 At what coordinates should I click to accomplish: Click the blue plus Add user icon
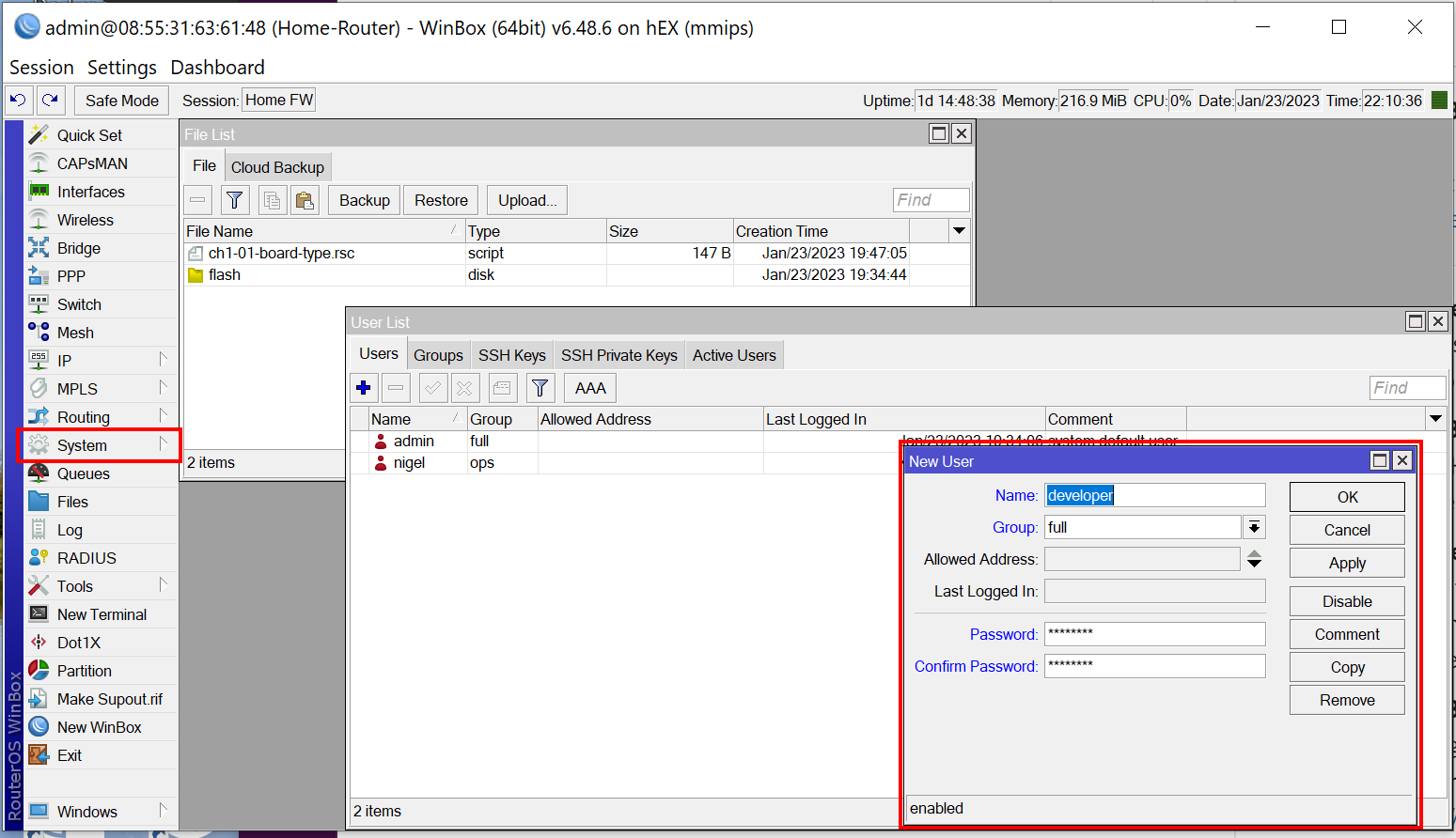364,388
